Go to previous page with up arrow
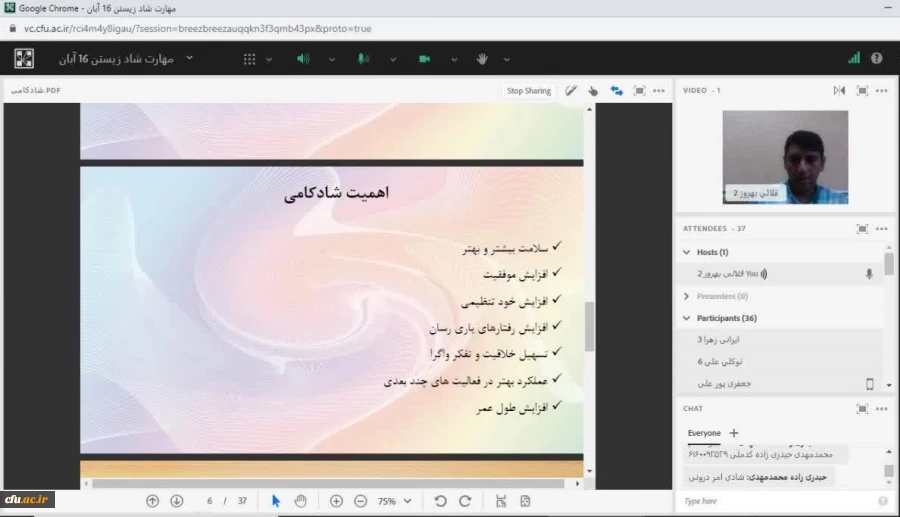Viewport: 900px width, 517px height. (x=152, y=501)
